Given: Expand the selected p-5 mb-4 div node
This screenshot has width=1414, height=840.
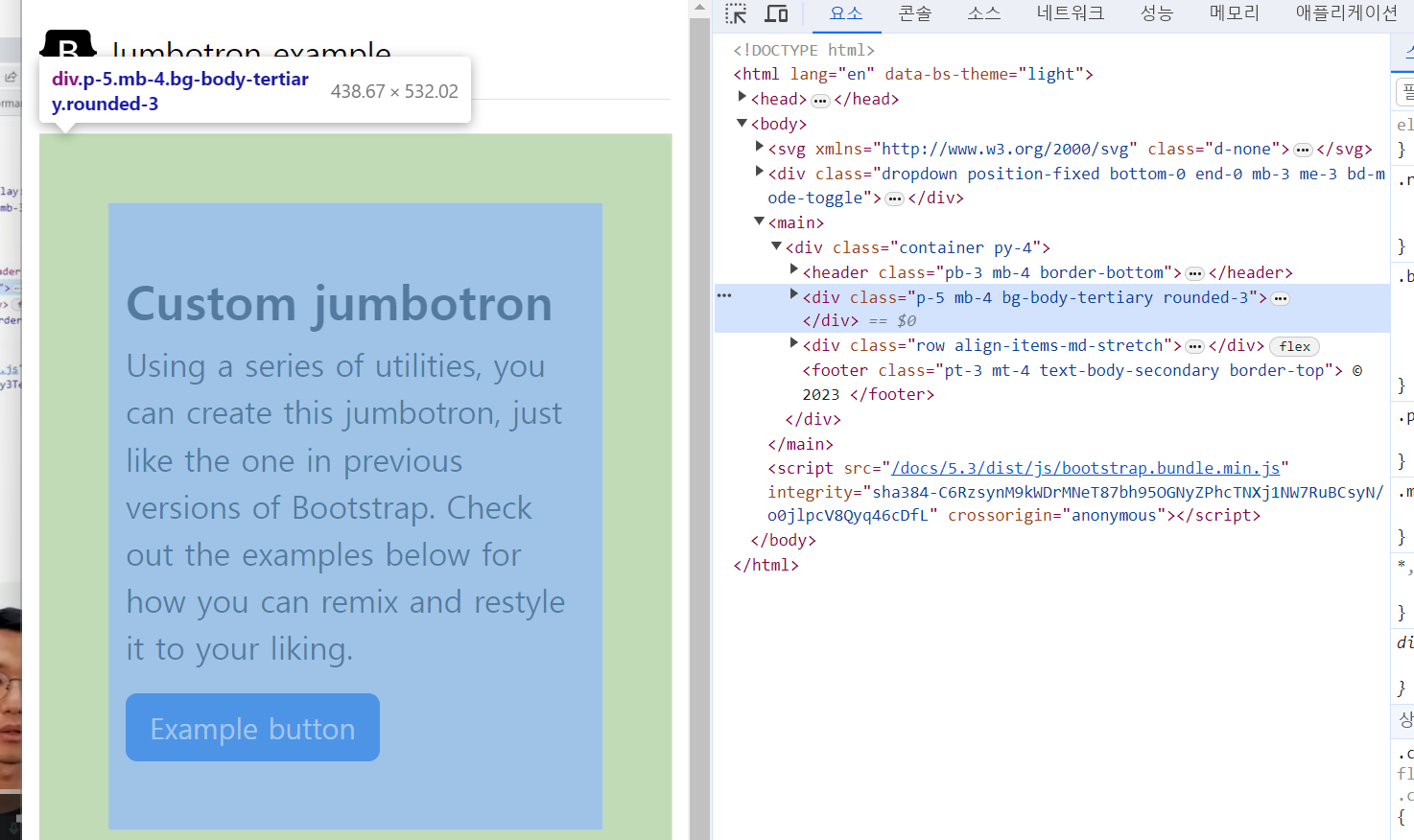Looking at the screenshot, I should point(793,294).
